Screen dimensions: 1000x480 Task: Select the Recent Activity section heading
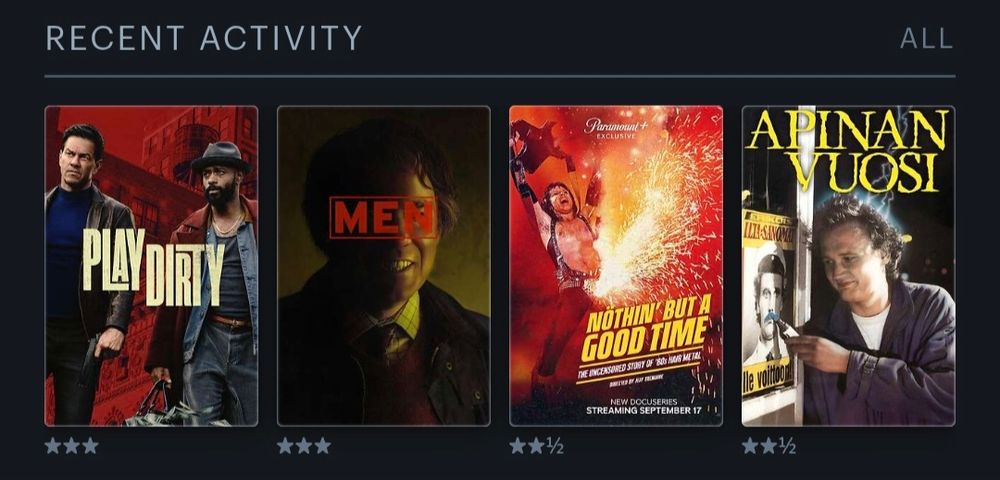tap(203, 38)
